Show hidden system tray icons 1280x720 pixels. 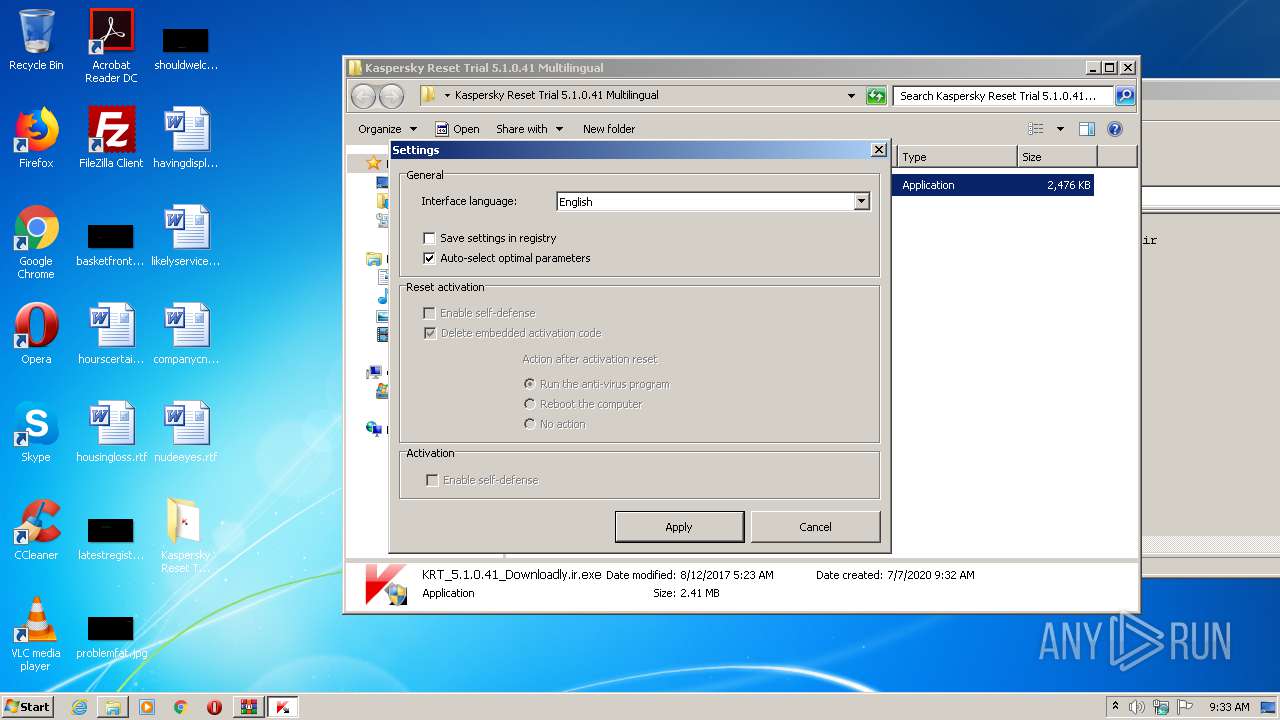click(1115, 707)
